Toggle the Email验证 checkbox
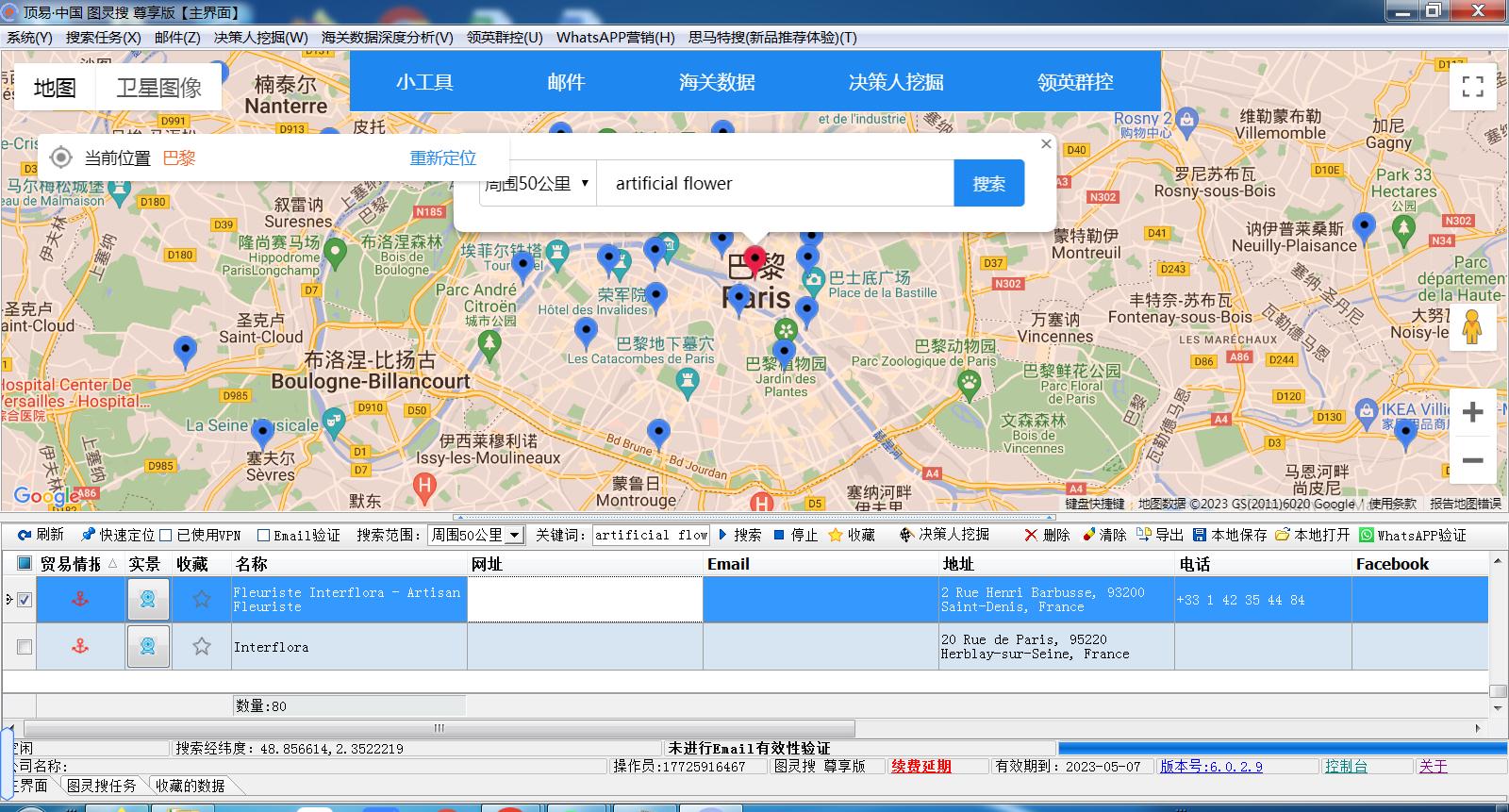1509x812 pixels. tap(264, 535)
